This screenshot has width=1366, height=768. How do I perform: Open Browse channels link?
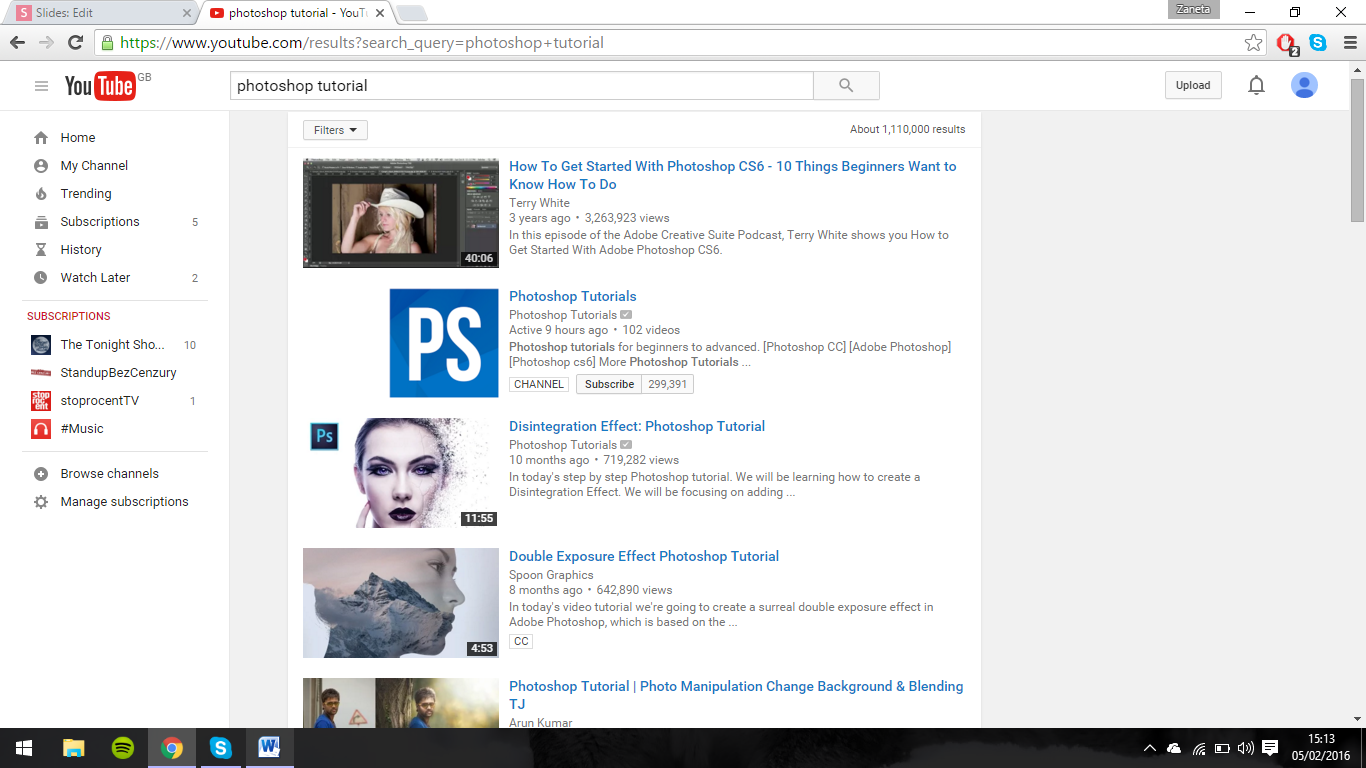pos(109,474)
